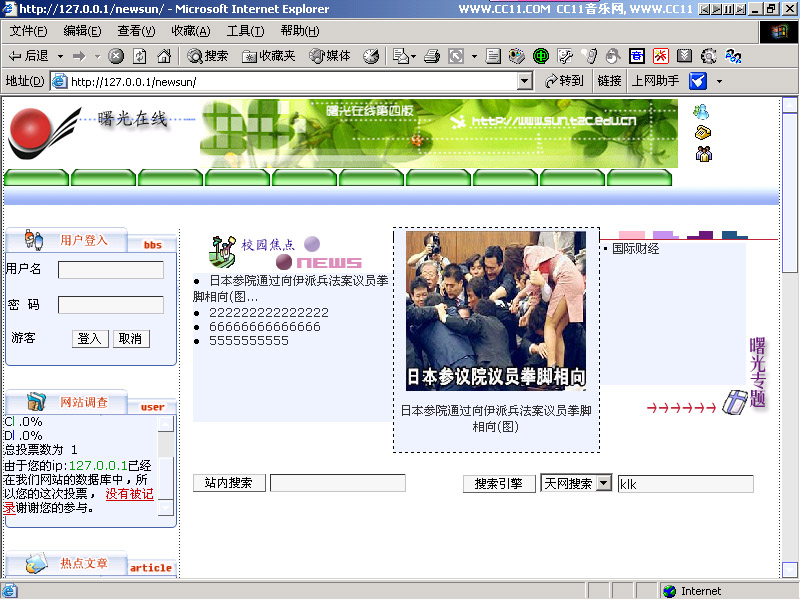Image resolution: width=800 pixels, height=600 pixels.
Task: Open the 工具(T) menu
Action: [245, 31]
